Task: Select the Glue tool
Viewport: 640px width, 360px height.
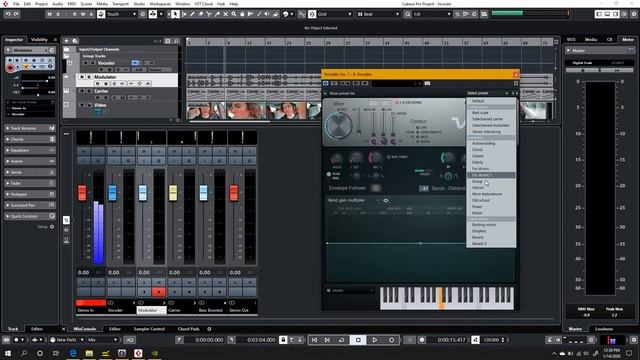Action: pos(217,14)
